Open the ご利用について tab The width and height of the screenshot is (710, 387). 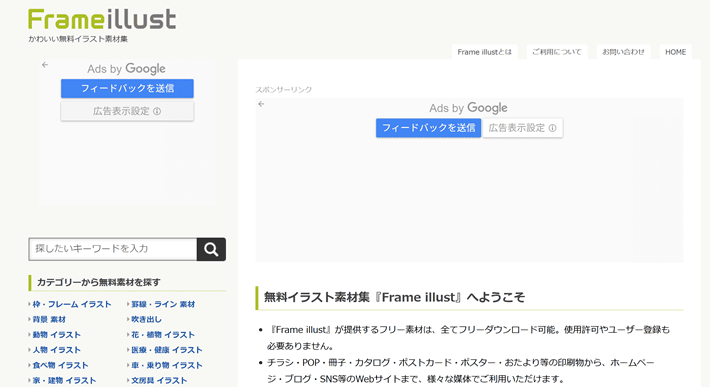[x=557, y=52]
